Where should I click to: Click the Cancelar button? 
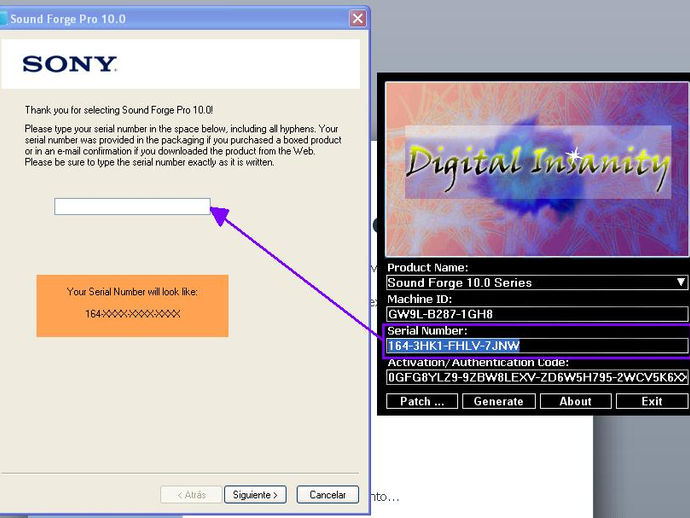tap(327, 495)
